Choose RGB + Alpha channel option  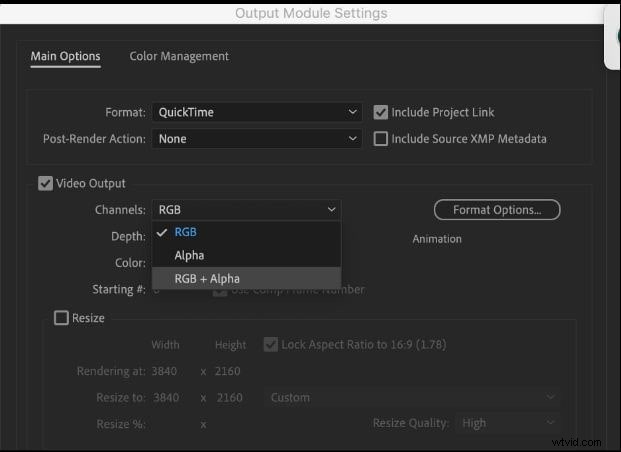246,278
